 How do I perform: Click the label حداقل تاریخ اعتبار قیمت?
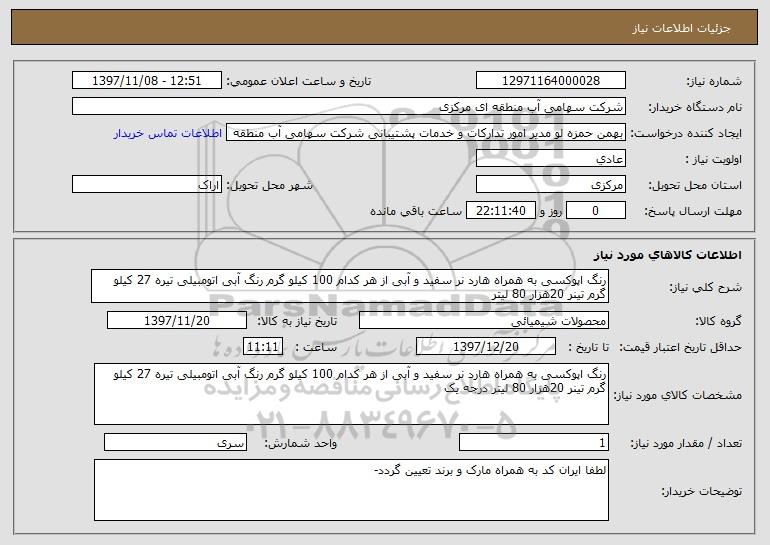(681, 348)
